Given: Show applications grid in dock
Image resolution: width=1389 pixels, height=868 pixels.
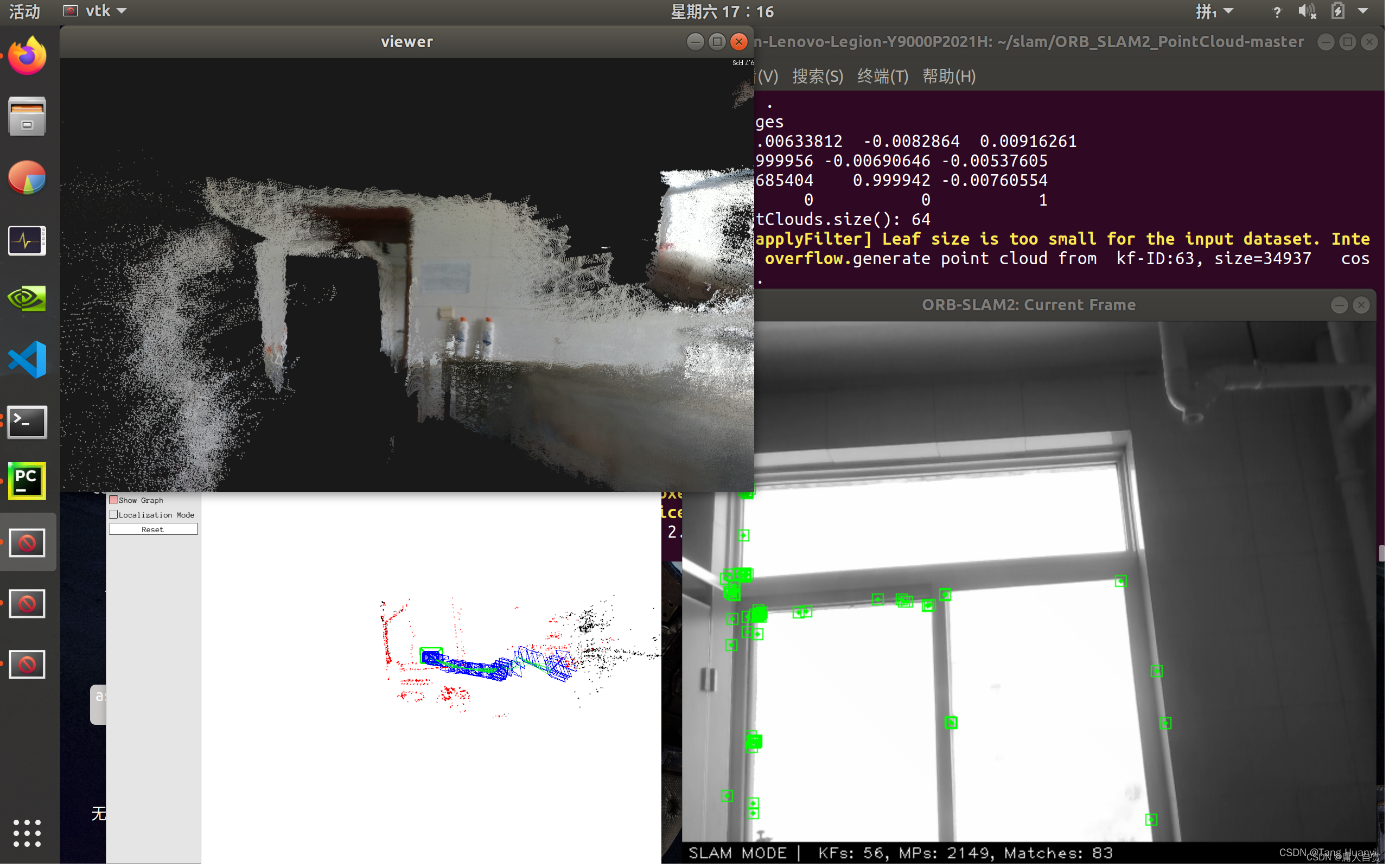Looking at the screenshot, I should [27, 834].
